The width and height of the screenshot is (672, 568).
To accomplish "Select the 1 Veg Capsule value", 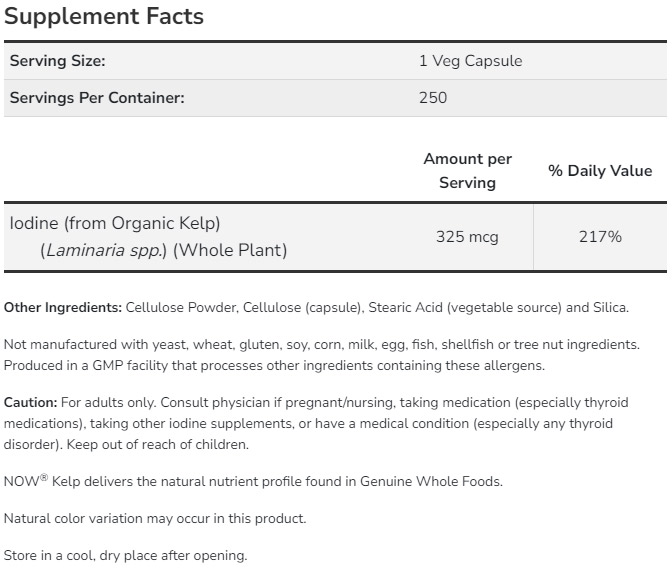I will click(470, 61).
